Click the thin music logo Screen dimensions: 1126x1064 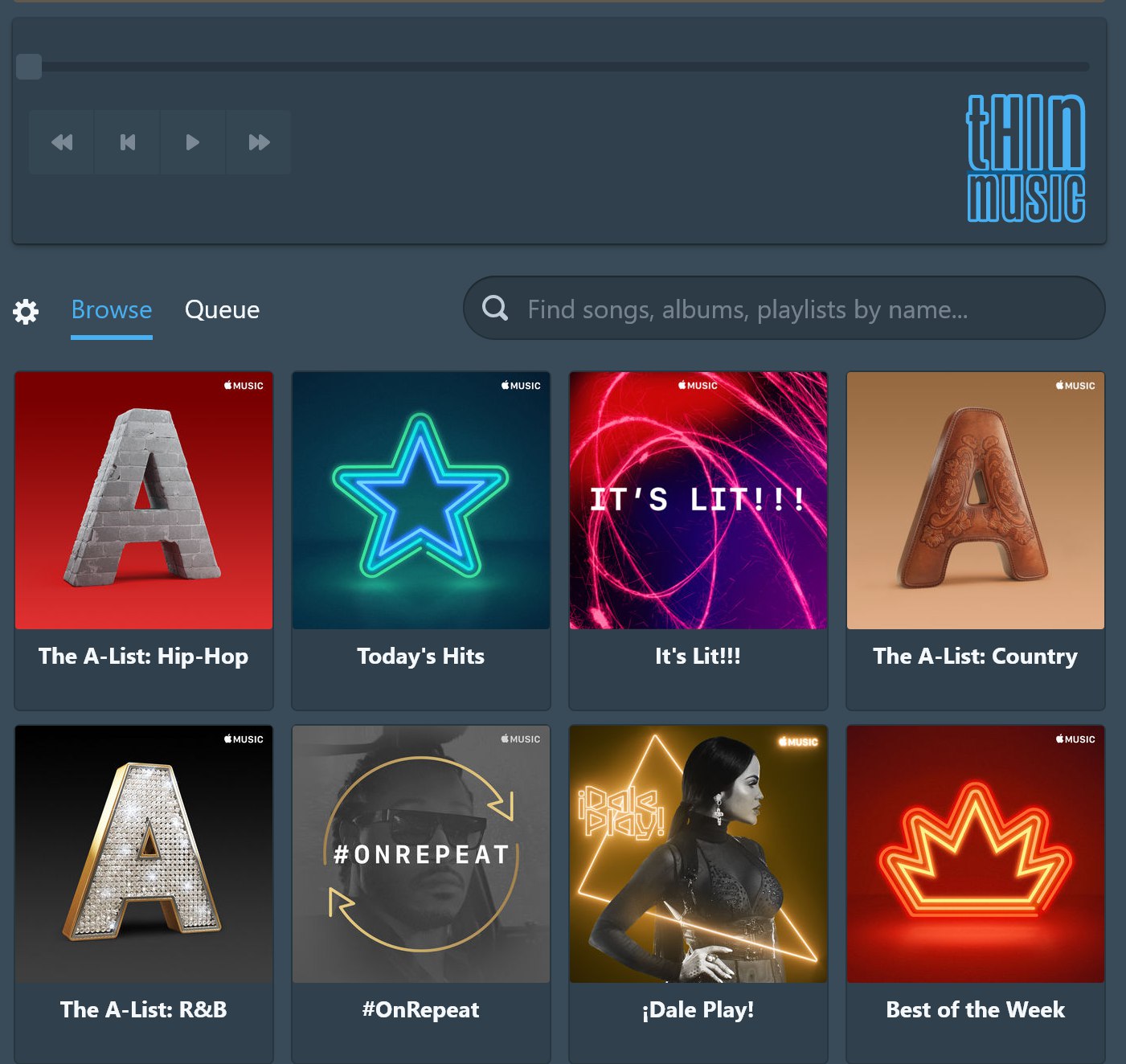point(1026,158)
